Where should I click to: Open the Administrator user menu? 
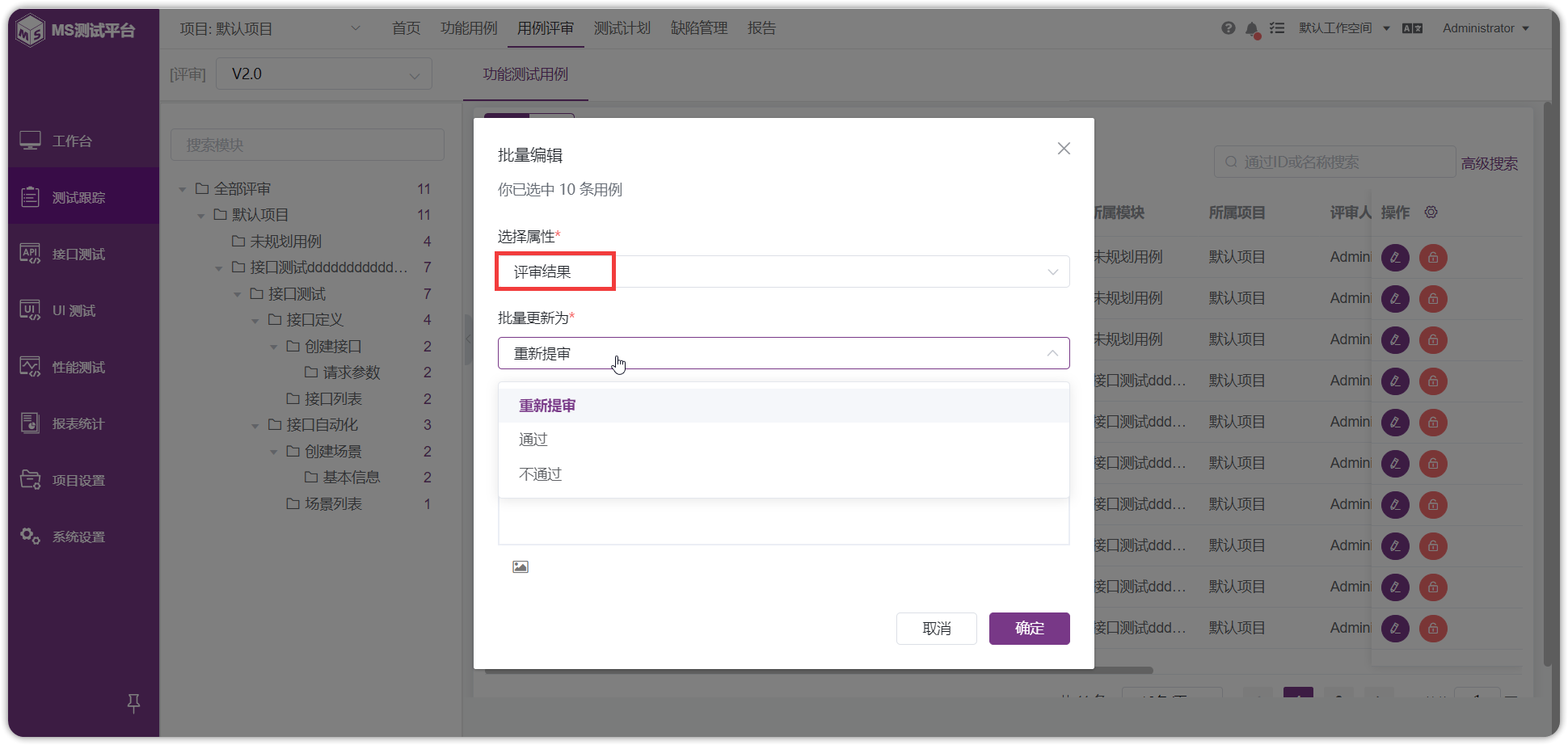(x=1486, y=28)
